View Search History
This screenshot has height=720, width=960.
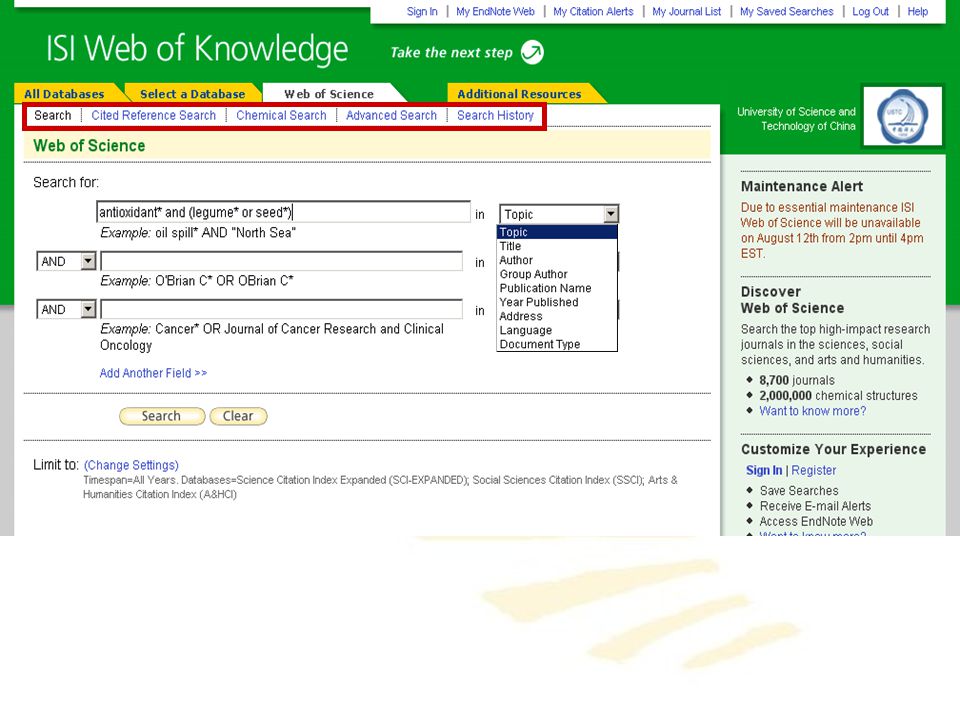click(x=495, y=115)
